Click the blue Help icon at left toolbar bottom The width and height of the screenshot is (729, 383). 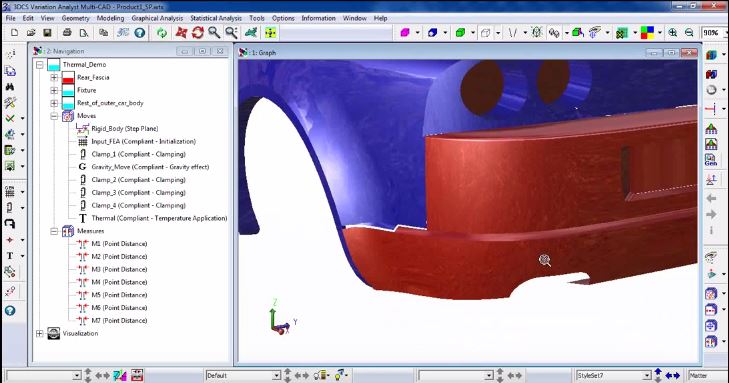point(10,310)
